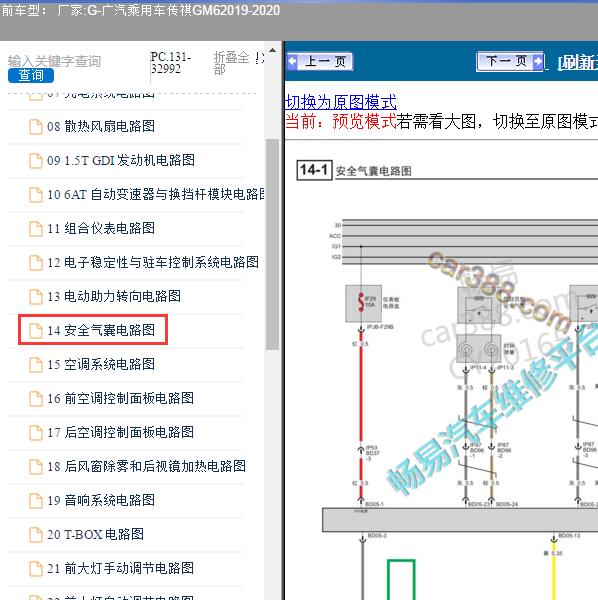Click document icon beside 10 6AT 自动变速器

(x=36, y=195)
